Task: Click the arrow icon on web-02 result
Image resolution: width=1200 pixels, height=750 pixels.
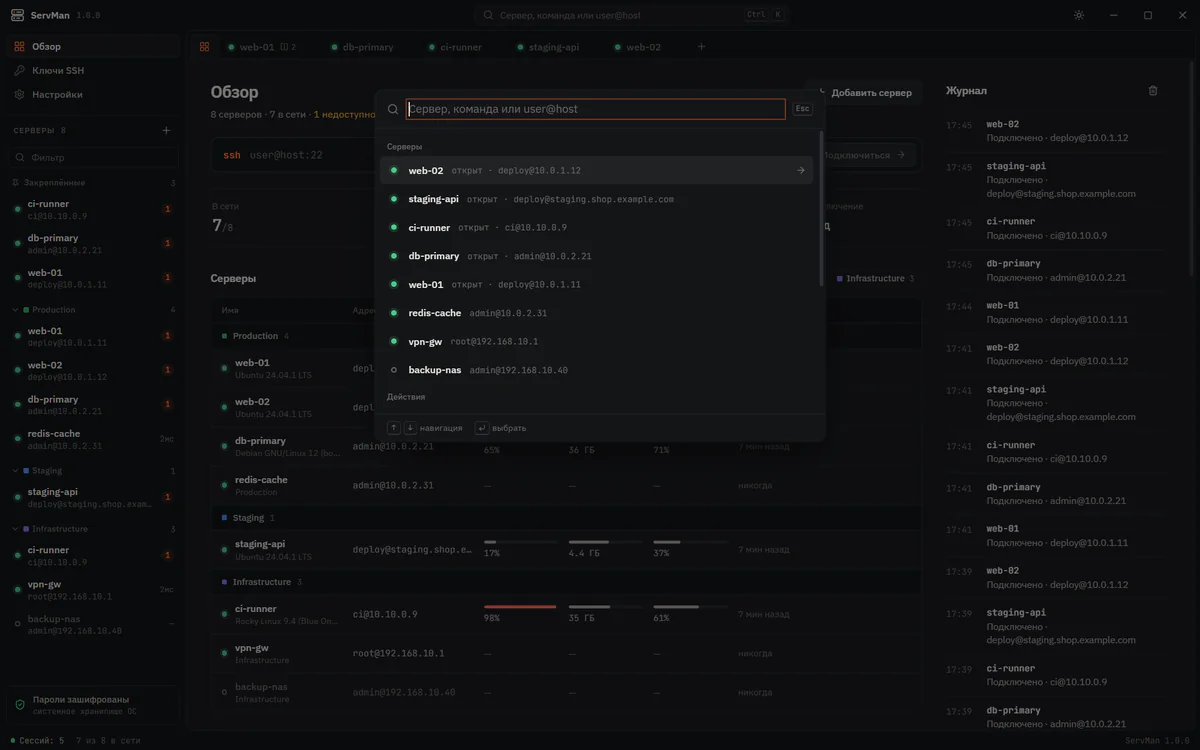Action: pos(800,170)
